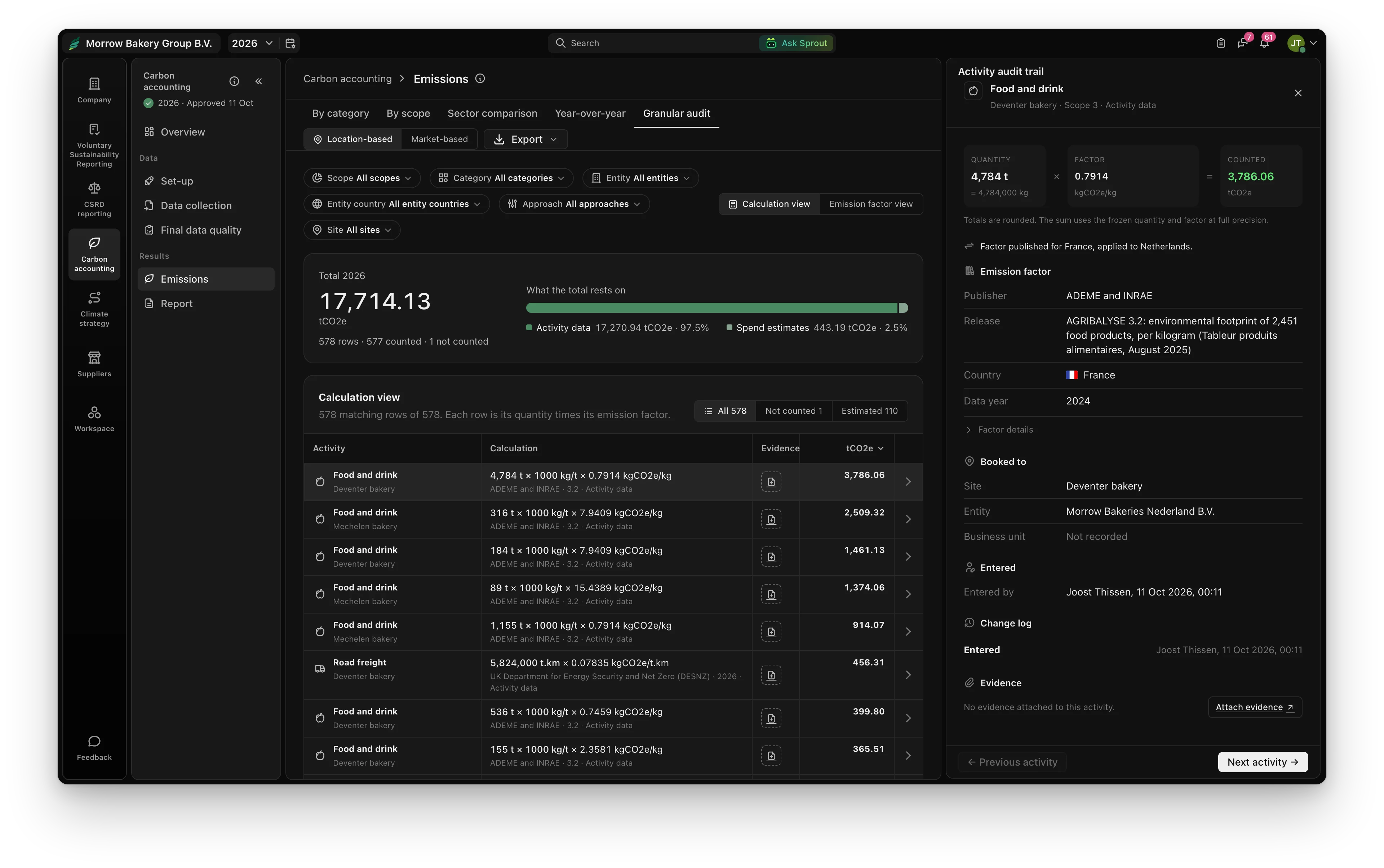Open the Year-over-year tab
The height and width of the screenshot is (868, 1384).
coord(590,113)
